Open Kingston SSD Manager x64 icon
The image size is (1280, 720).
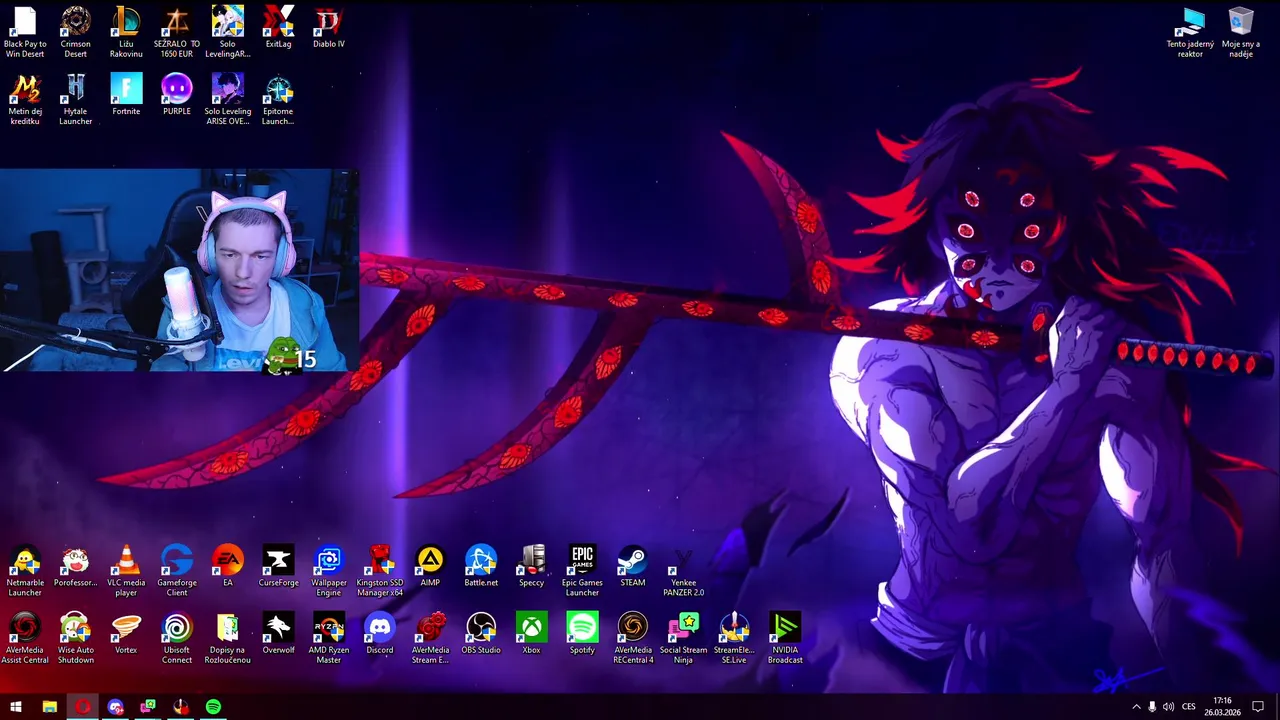click(380, 571)
